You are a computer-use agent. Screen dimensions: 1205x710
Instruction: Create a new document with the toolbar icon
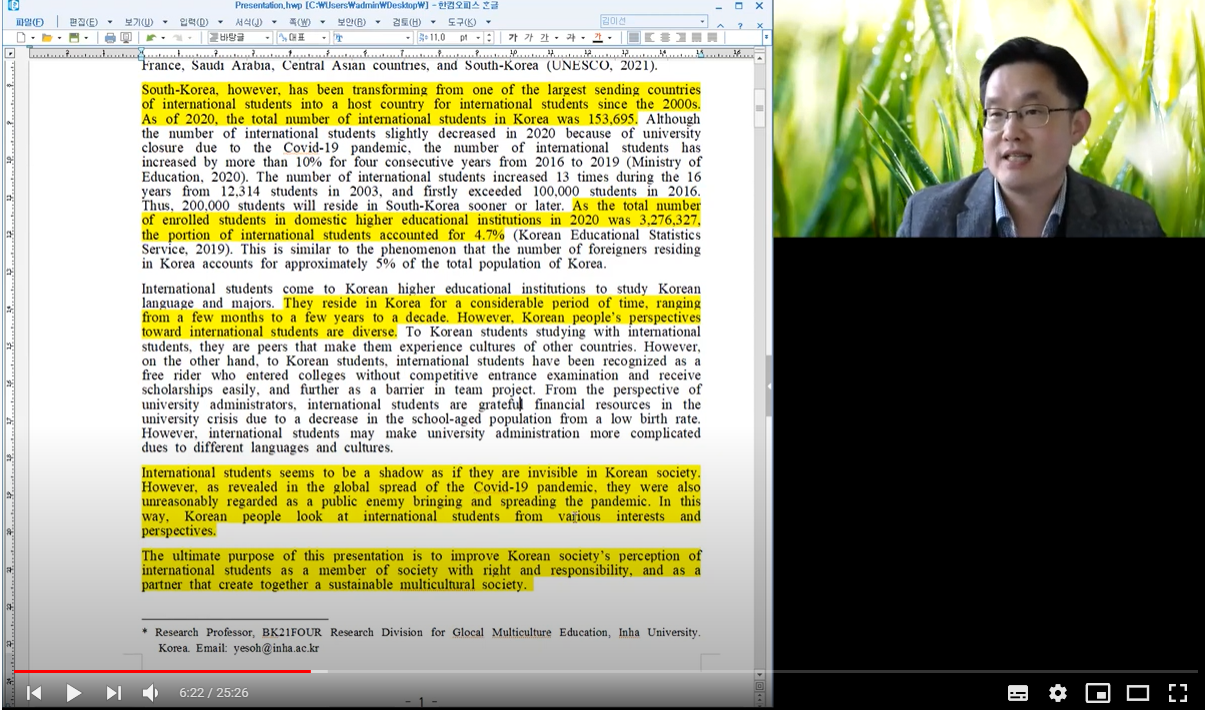21,38
